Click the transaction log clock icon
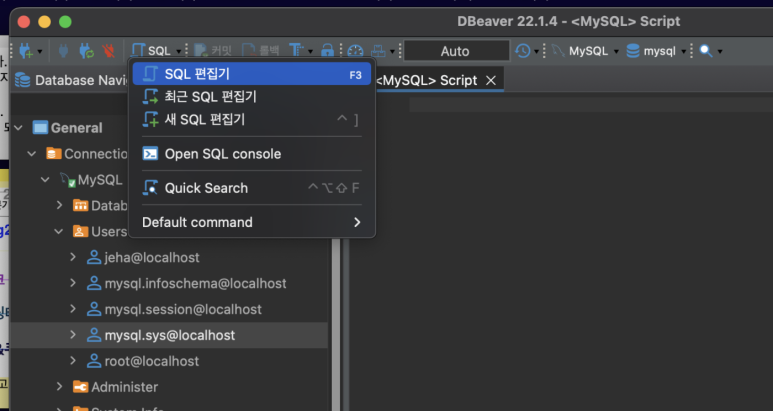The image size is (773, 411). [523, 51]
